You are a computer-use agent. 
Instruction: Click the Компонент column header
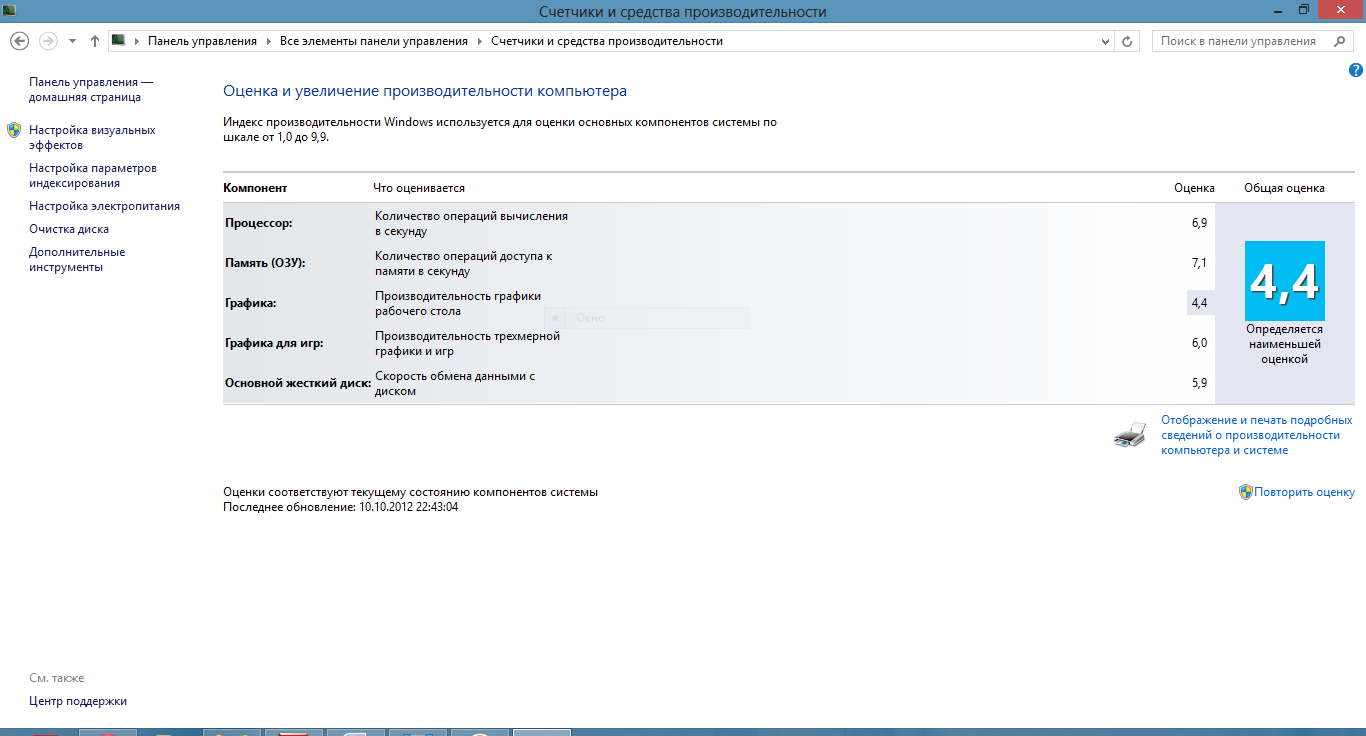tap(255, 188)
